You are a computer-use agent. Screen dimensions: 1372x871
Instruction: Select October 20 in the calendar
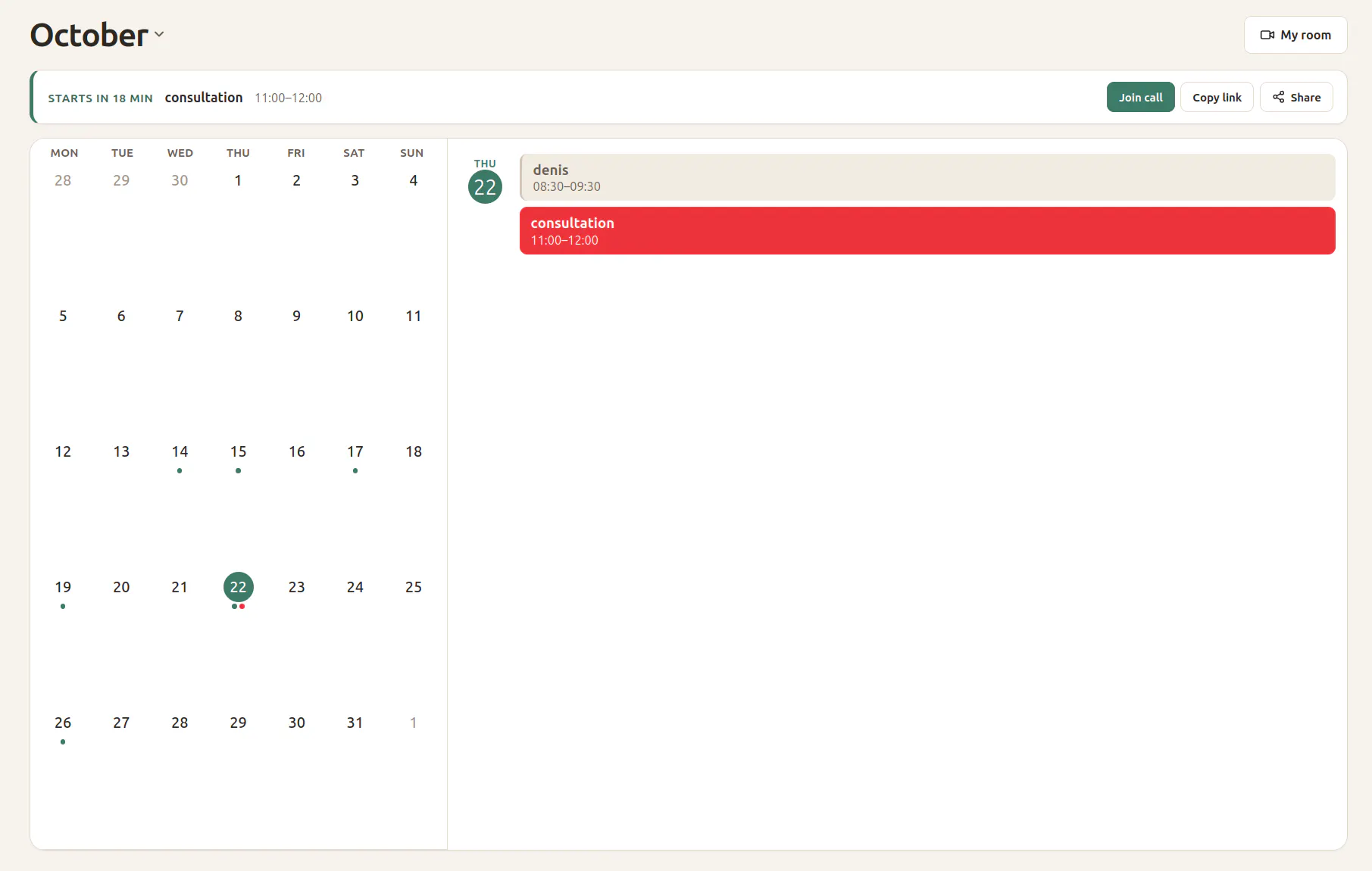(x=121, y=587)
